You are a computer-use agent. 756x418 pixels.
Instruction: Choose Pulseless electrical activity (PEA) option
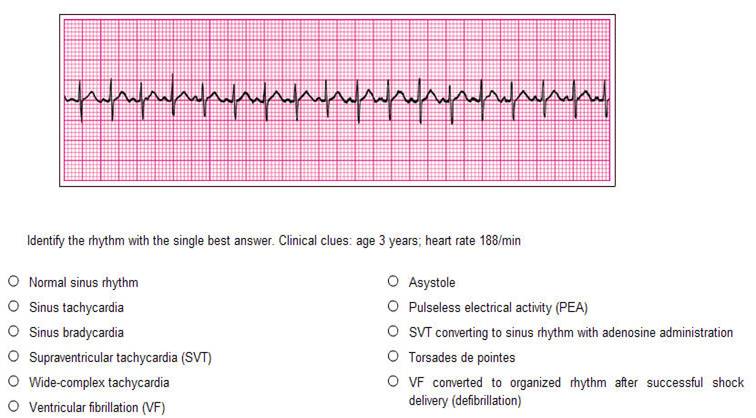393,306
